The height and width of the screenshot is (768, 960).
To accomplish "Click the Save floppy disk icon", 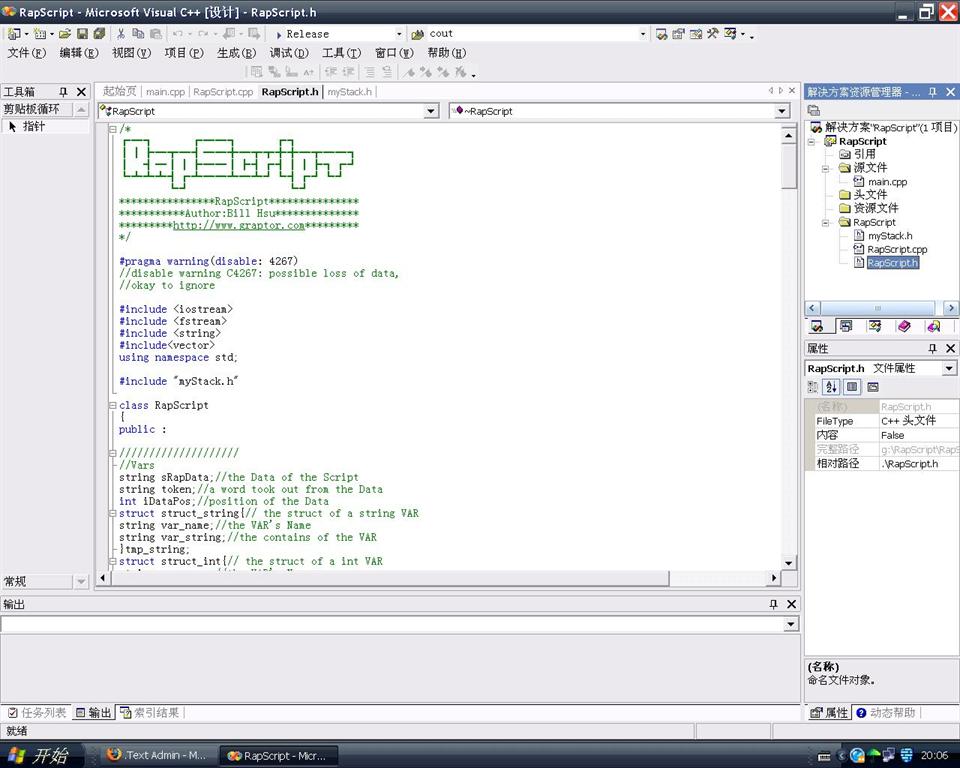I will click(x=82, y=34).
